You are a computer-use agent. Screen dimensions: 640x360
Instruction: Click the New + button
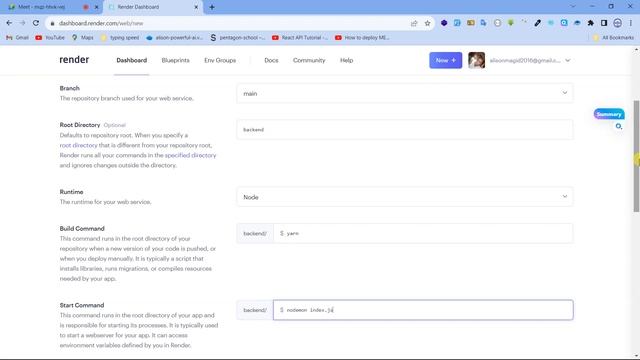(x=445, y=60)
